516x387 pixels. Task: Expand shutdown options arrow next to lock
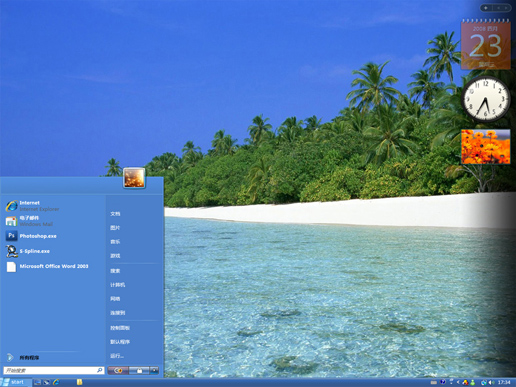coord(154,370)
